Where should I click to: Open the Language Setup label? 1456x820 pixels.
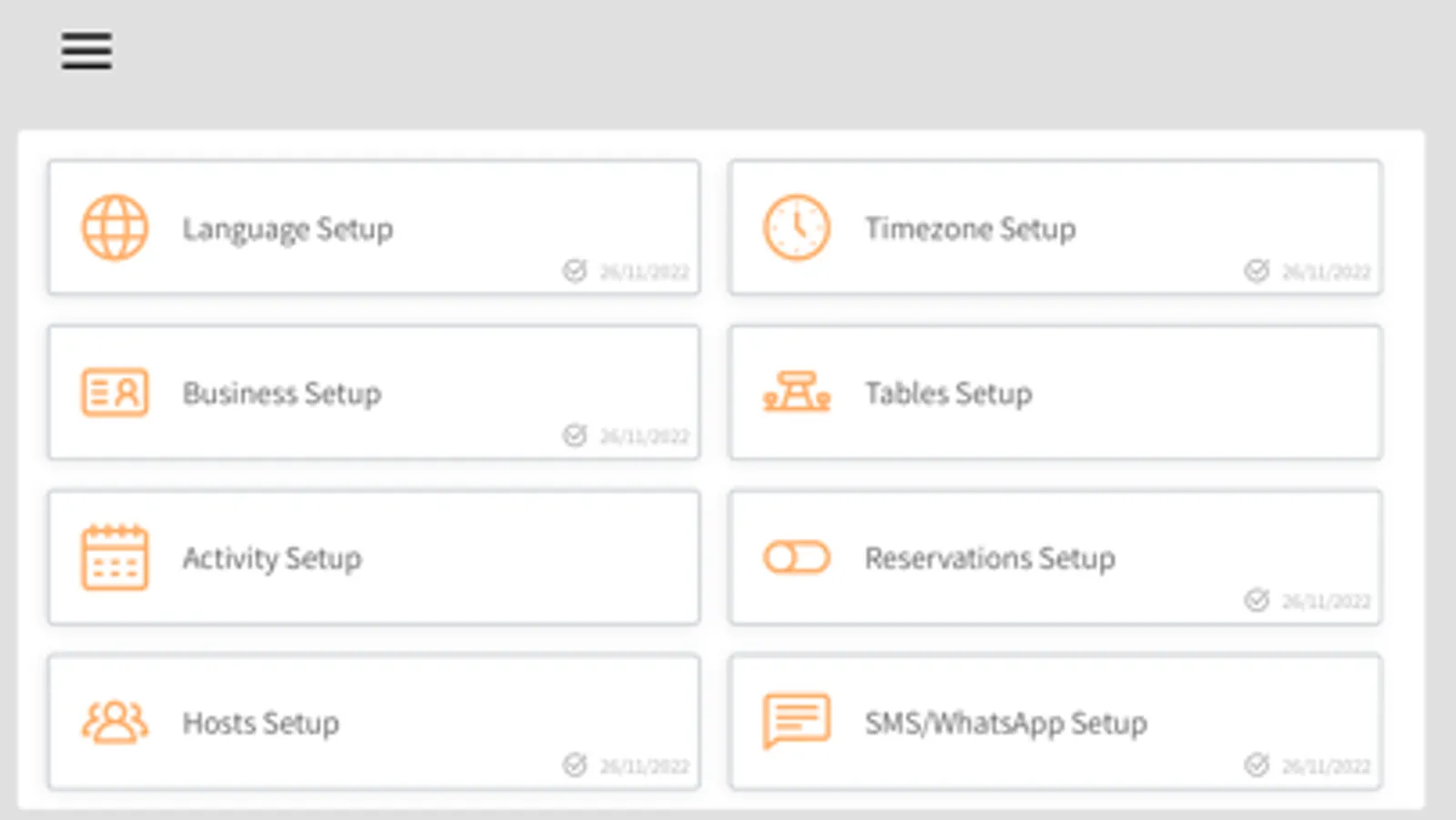tap(288, 230)
